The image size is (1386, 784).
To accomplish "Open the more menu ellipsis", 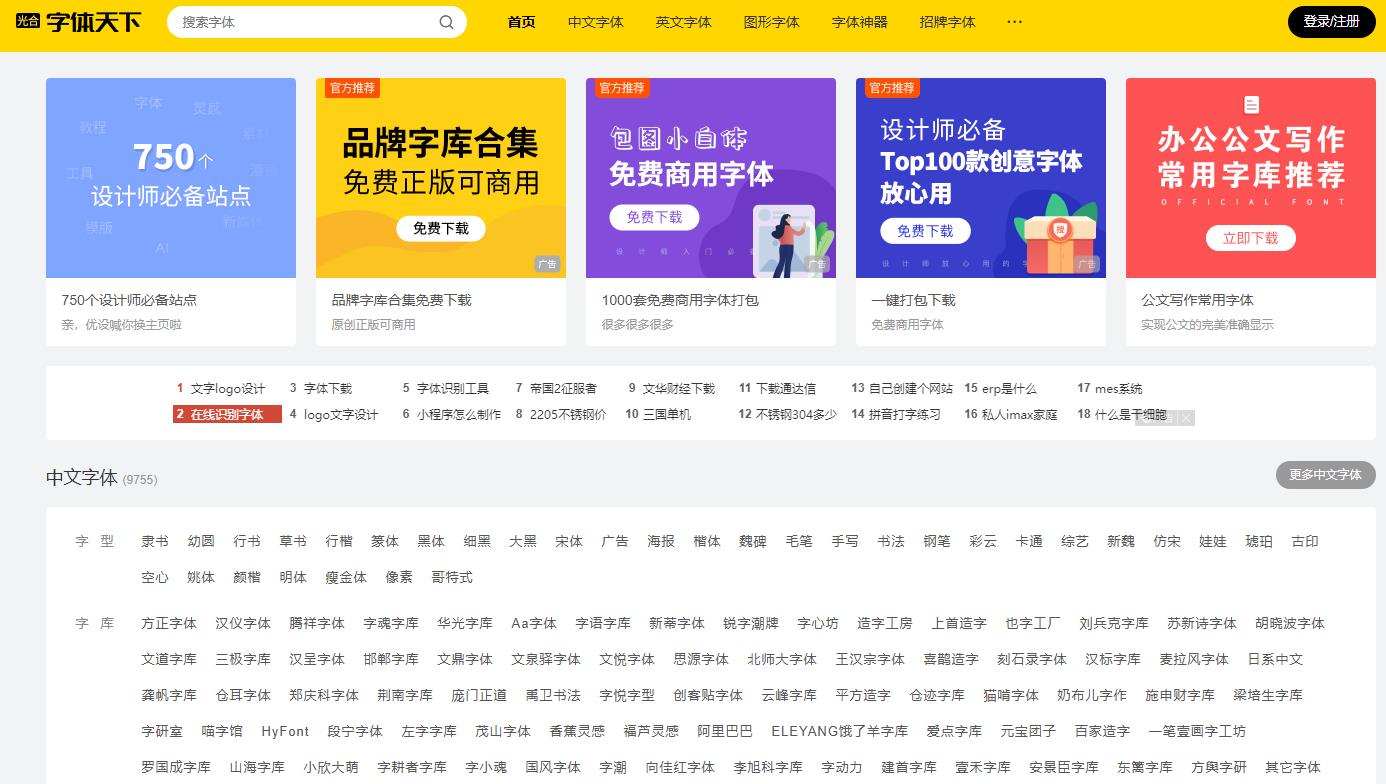I will pos(1015,22).
